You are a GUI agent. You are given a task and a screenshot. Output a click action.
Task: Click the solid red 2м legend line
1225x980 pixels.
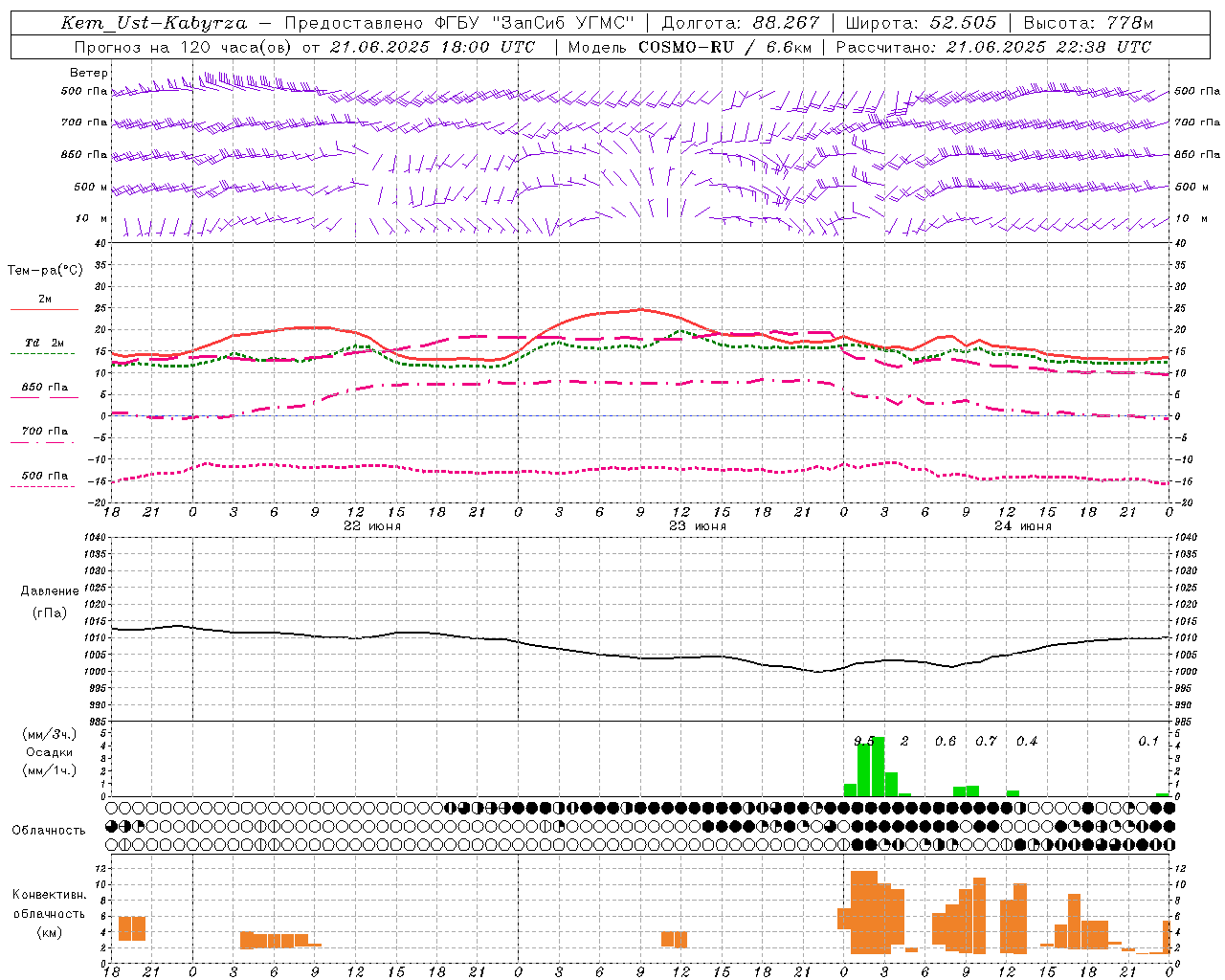pos(44,309)
